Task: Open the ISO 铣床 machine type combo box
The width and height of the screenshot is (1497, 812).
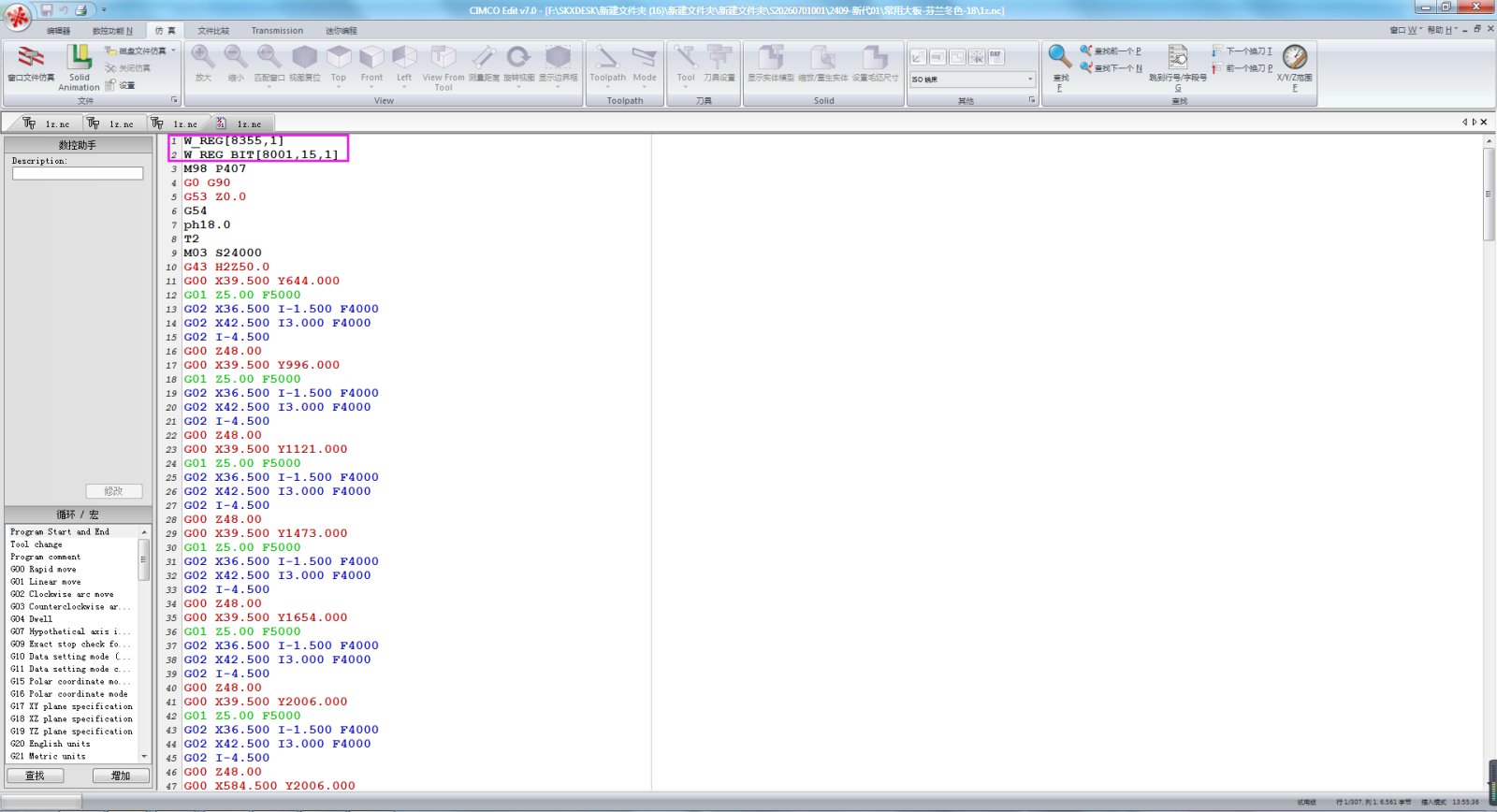Action: pos(972,80)
